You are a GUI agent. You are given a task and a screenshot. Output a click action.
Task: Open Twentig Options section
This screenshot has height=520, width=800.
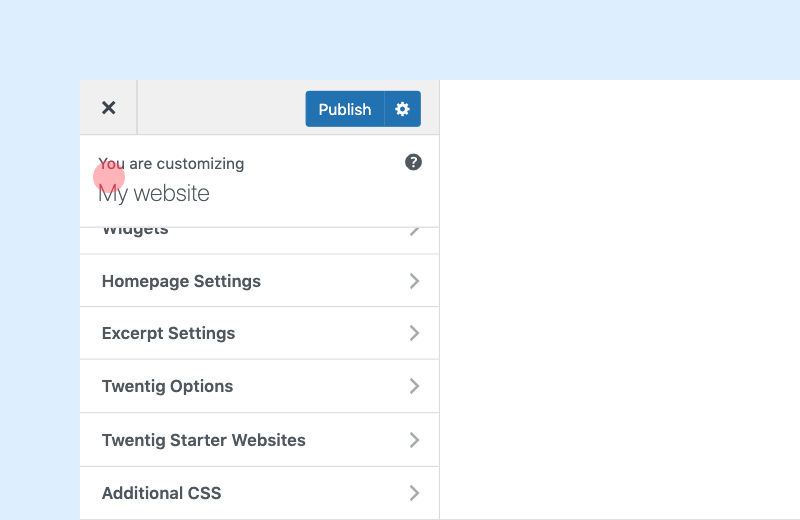pos(260,386)
